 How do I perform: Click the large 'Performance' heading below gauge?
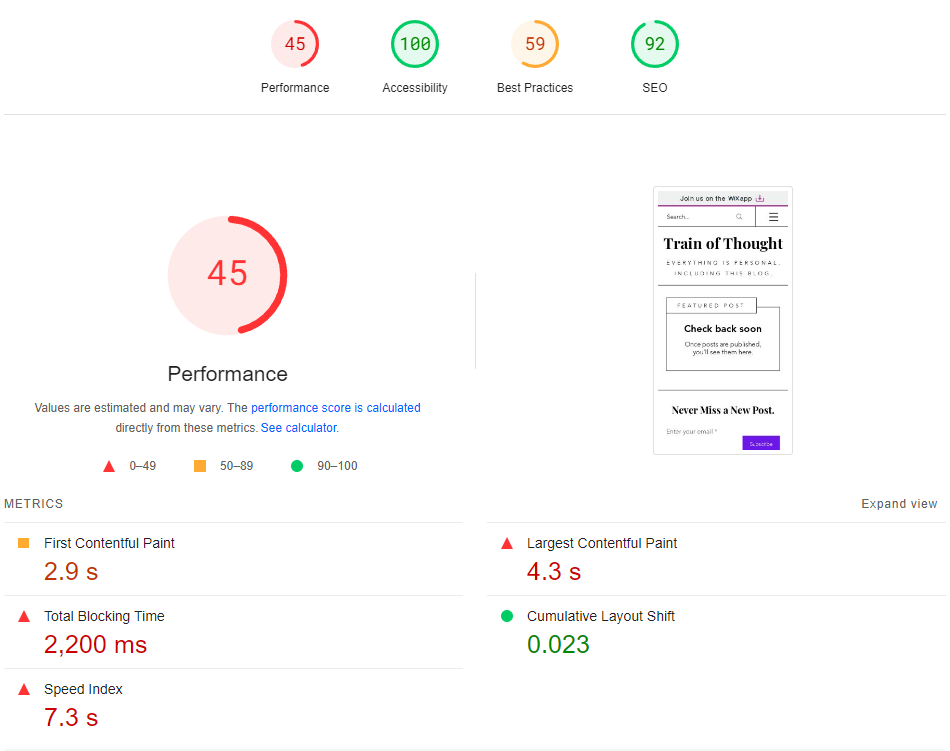click(227, 374)
